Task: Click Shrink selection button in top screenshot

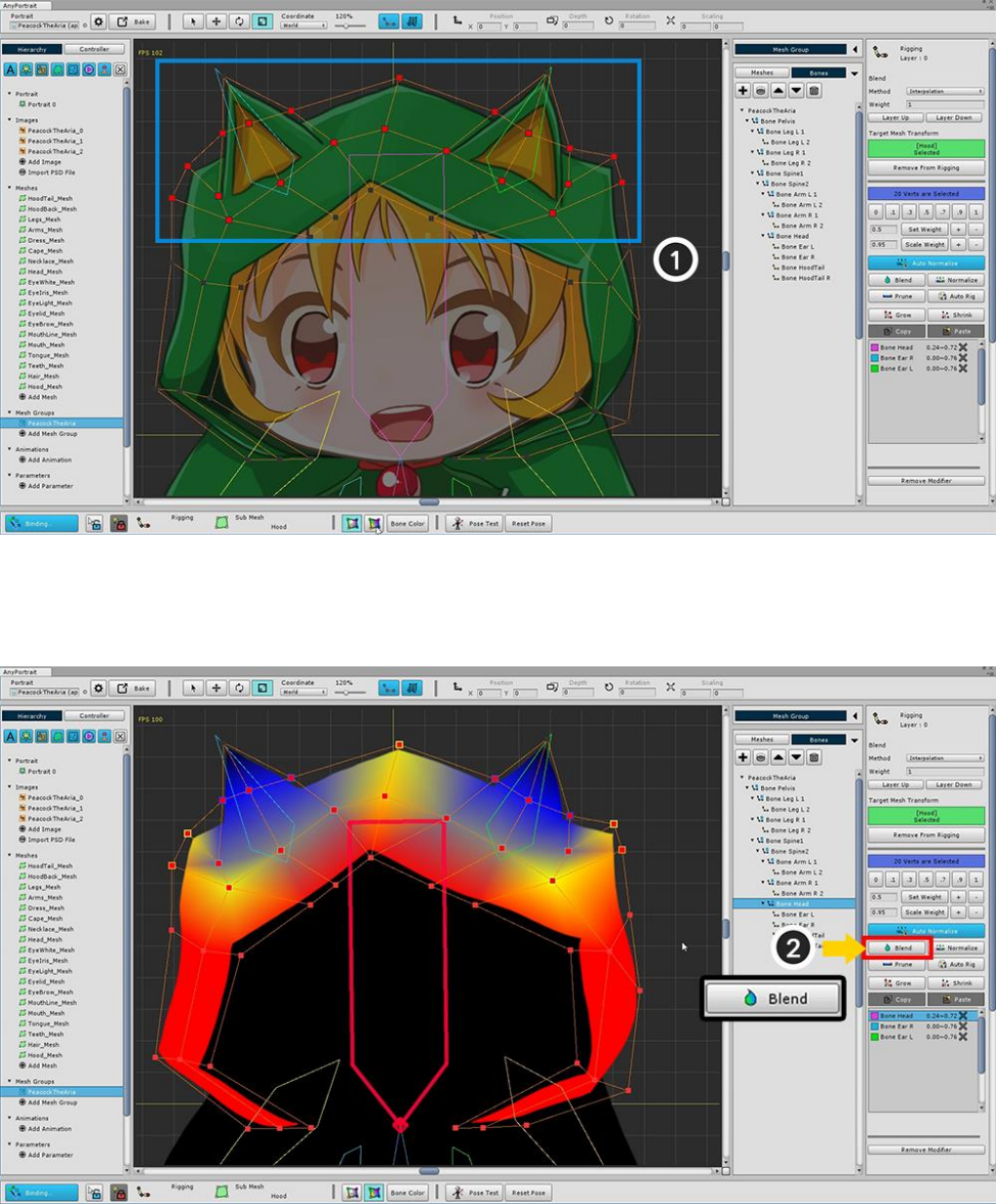Action: point(955,315)
